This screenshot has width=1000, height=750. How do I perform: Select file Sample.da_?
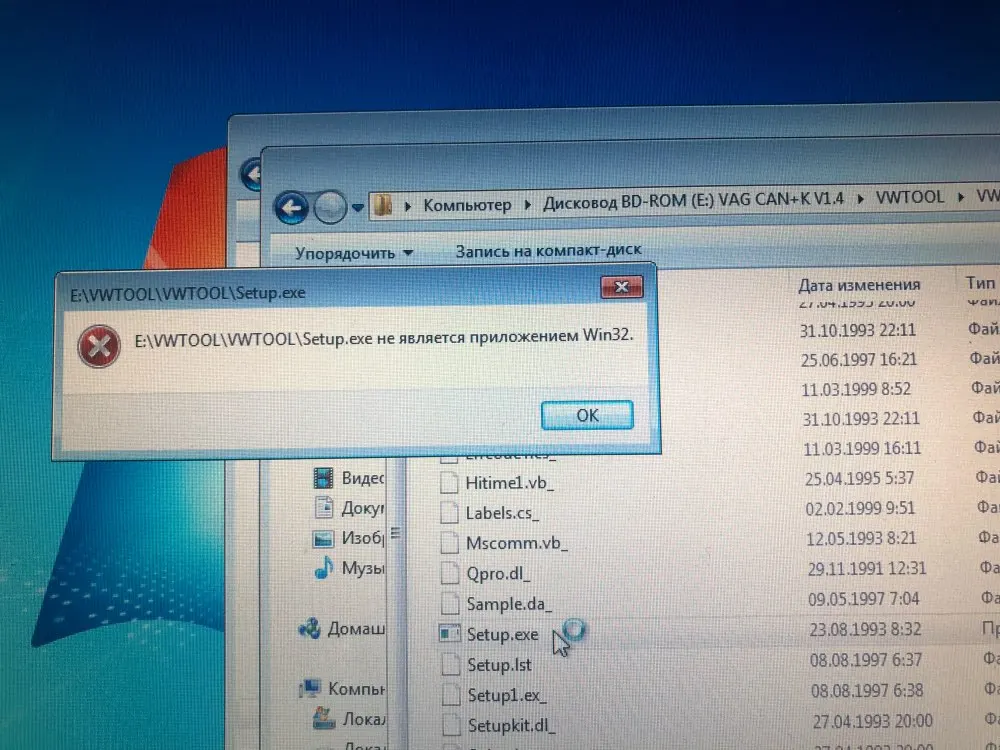point(509,603)
